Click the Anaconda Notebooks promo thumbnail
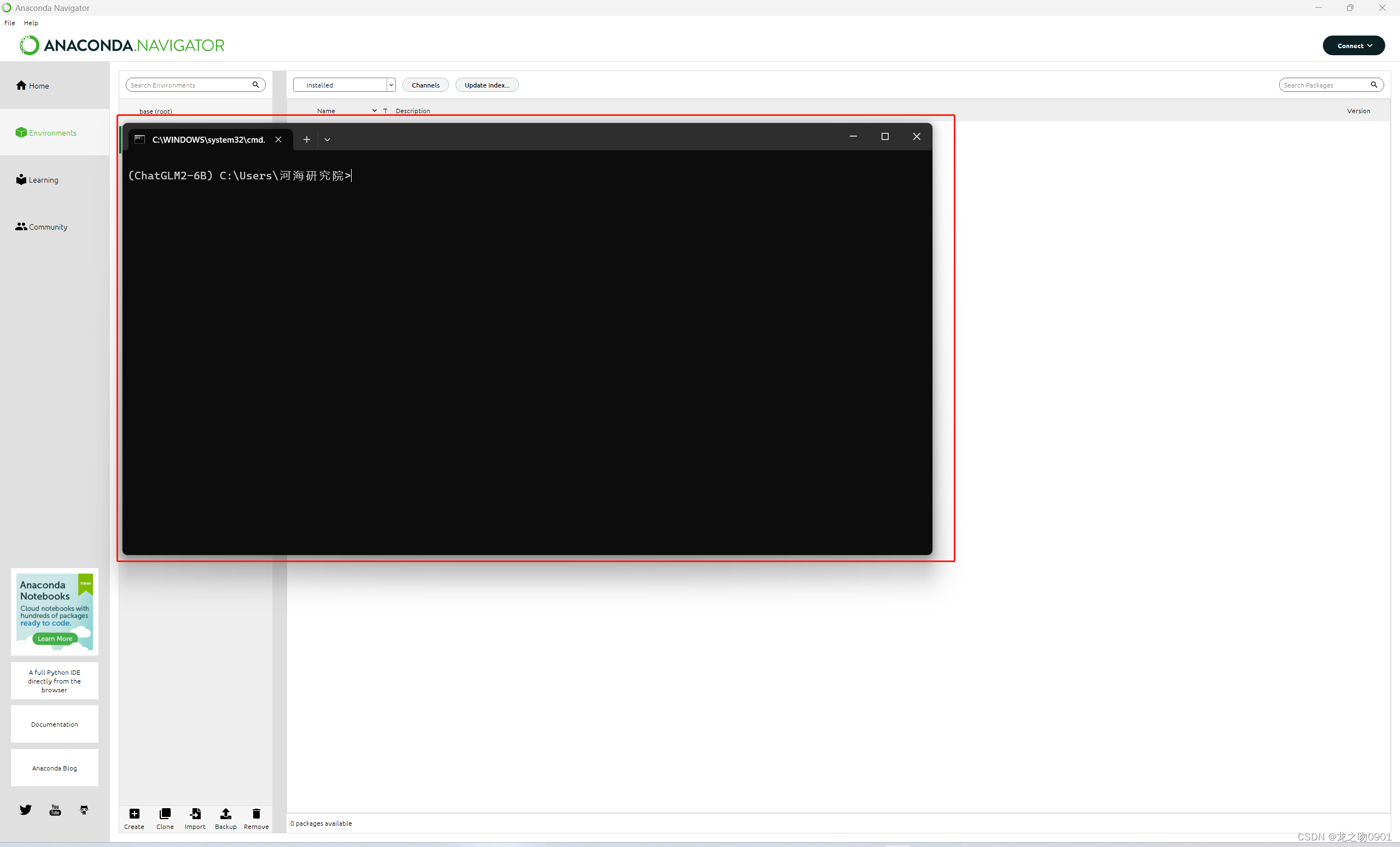Viewport: 1400px width, 847px height. [55, 611]
